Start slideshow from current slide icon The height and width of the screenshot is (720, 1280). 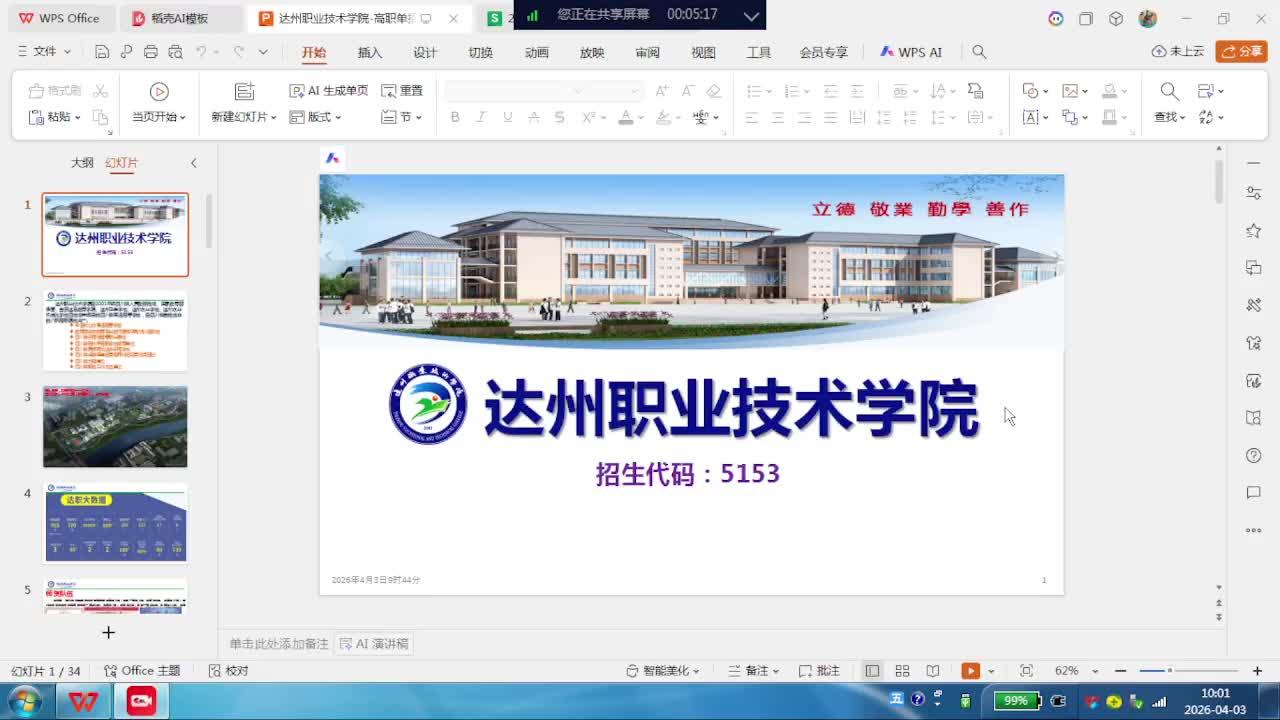pos(159,92)
